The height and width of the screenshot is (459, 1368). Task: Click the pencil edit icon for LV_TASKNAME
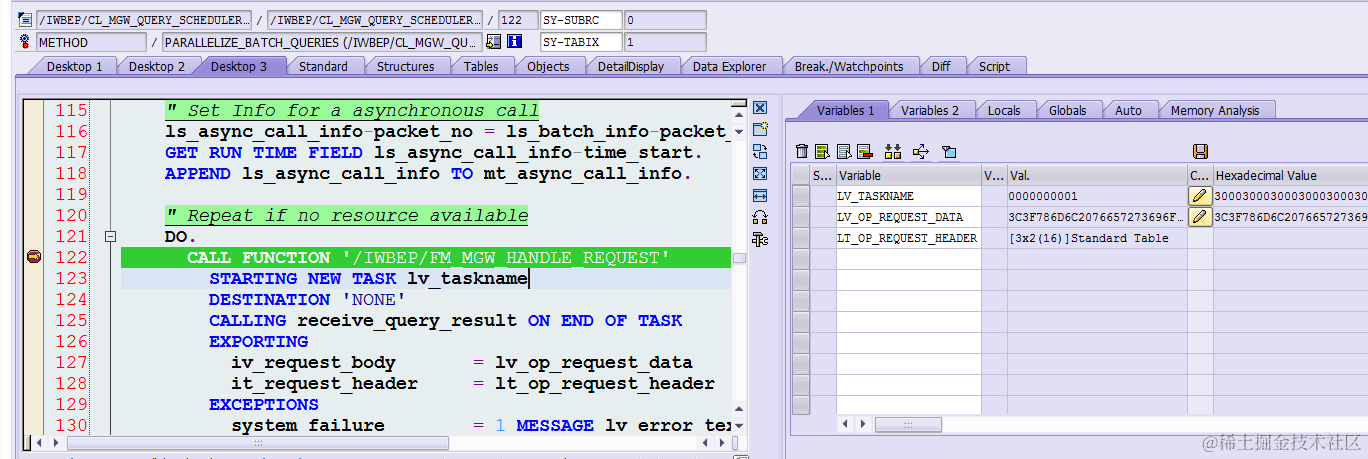tap(1200, 196)
